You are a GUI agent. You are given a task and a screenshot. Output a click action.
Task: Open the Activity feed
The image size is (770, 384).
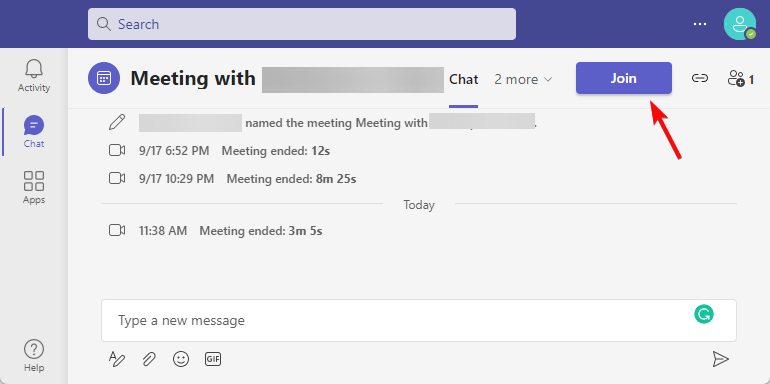click(x=34, y=77)
